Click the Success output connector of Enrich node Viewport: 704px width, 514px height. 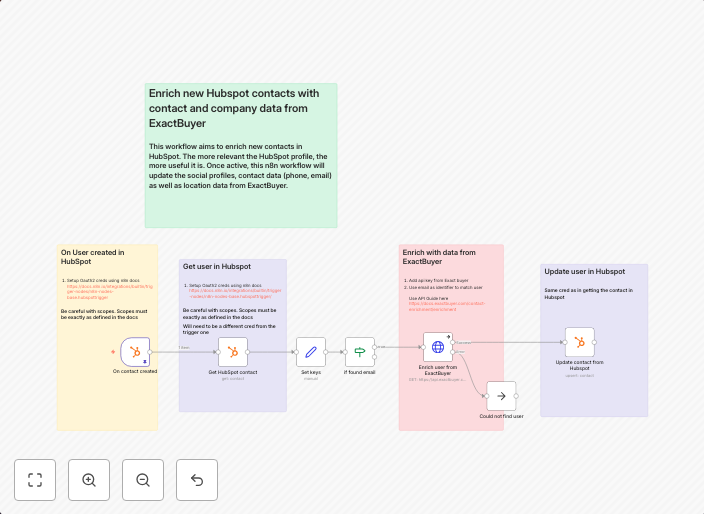453,342
